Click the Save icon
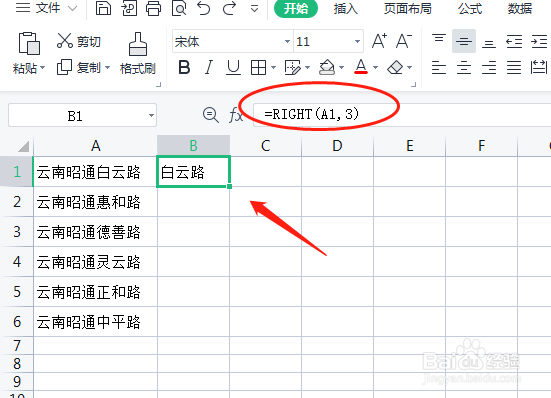551x398 pixels. coord(103,8)
